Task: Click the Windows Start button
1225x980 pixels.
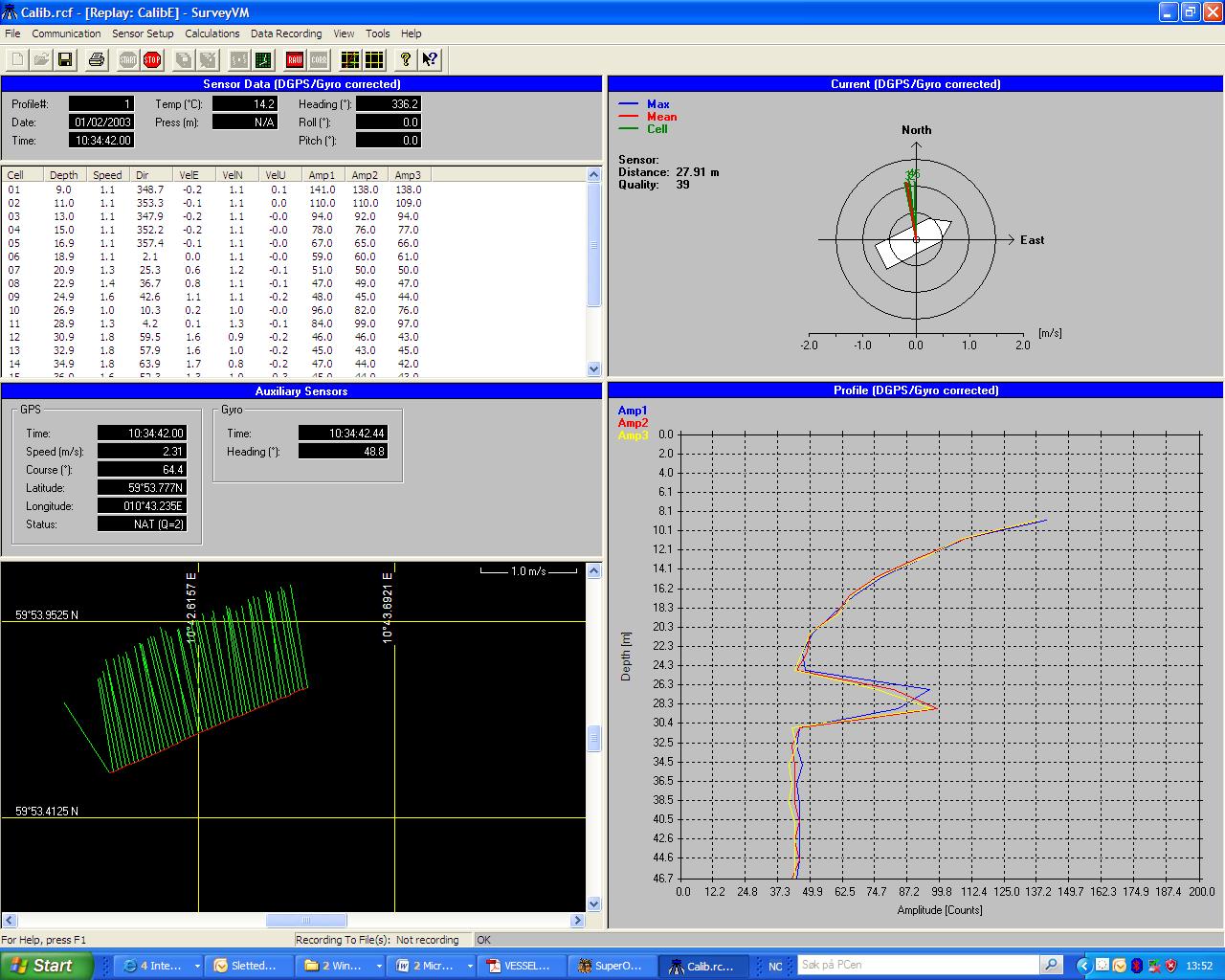Action: (46, 966)
